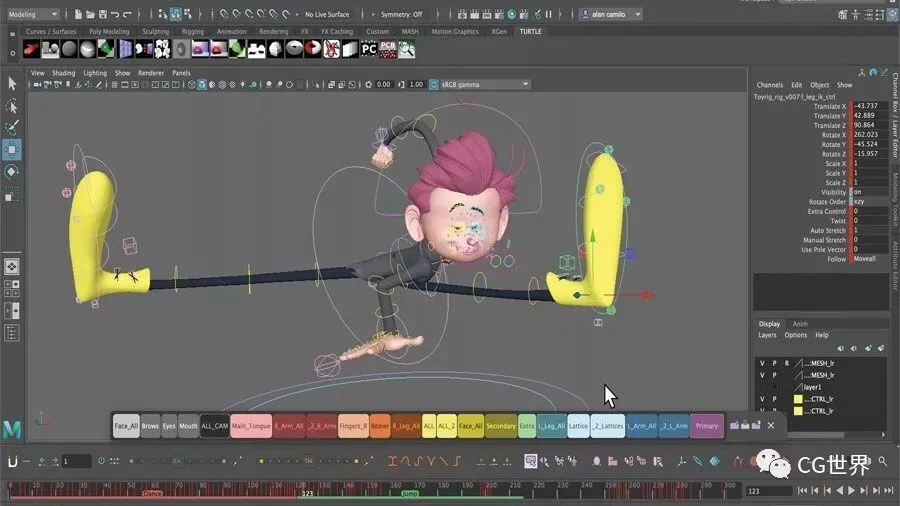Viewport: 900px width, 506px height.
Task: Toggle V visibility of first CTRL_lr layer
Action: tap(762, 399)
